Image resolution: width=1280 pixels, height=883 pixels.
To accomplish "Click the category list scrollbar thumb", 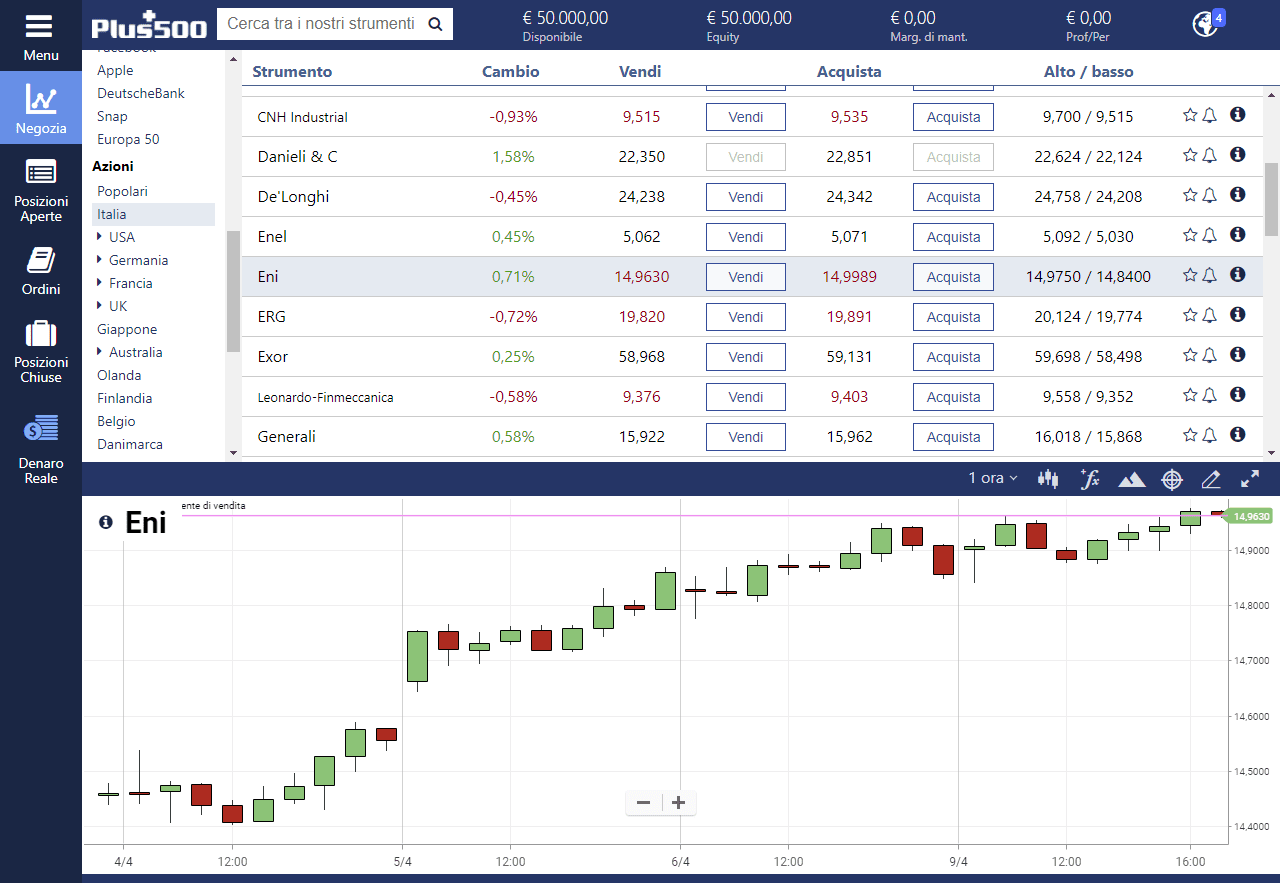I will click(233, 291).
